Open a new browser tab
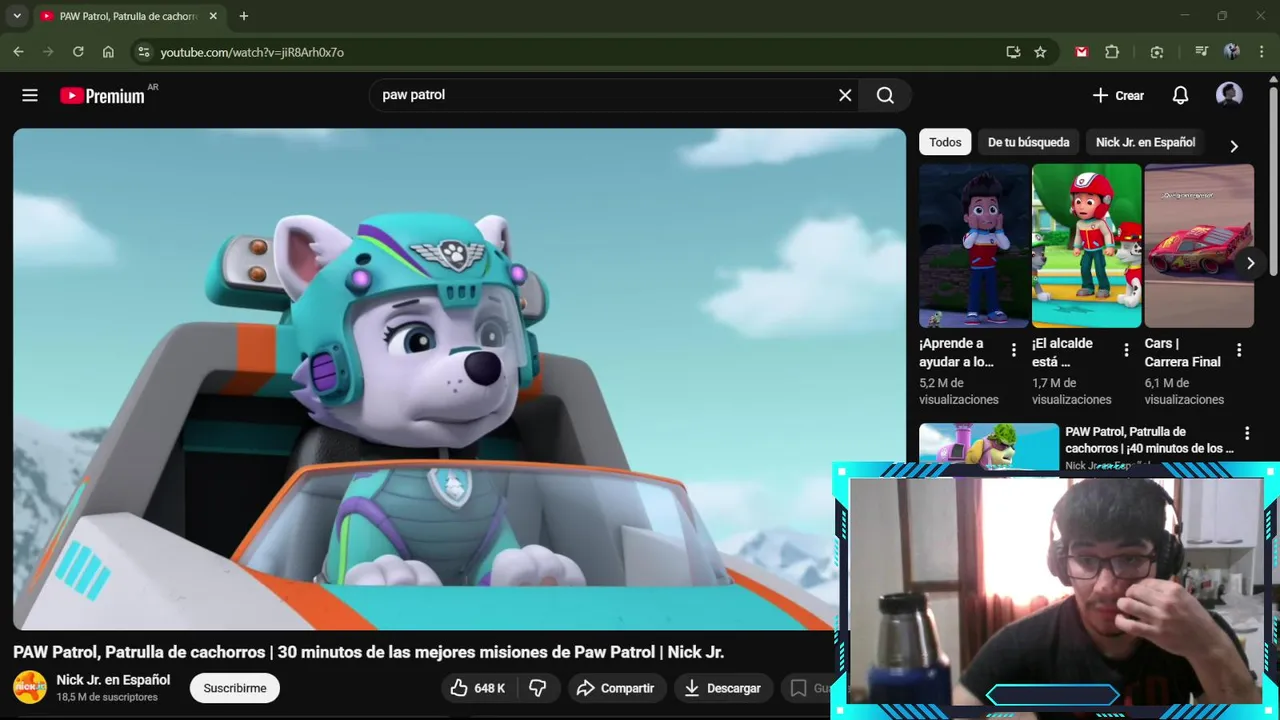1280x720 pixels. [x=243, y=16]
